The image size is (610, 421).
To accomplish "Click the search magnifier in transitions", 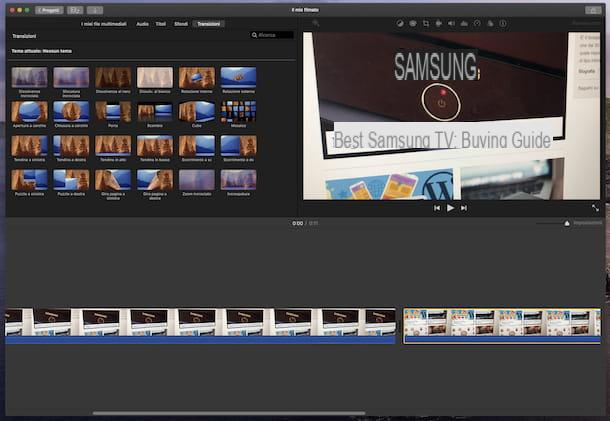I will tap(254, 35).
